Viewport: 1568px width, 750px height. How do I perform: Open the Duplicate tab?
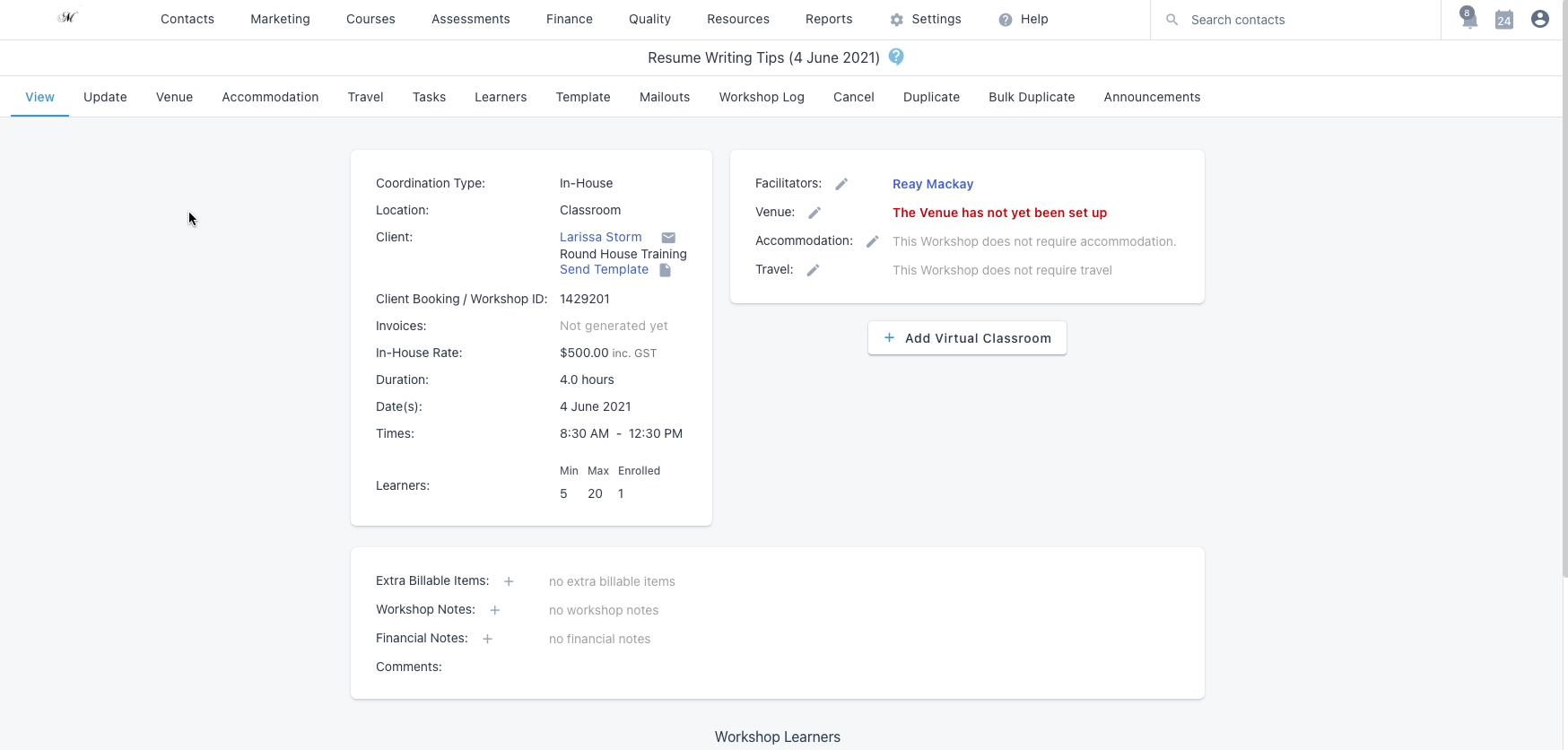coord(931,97)
